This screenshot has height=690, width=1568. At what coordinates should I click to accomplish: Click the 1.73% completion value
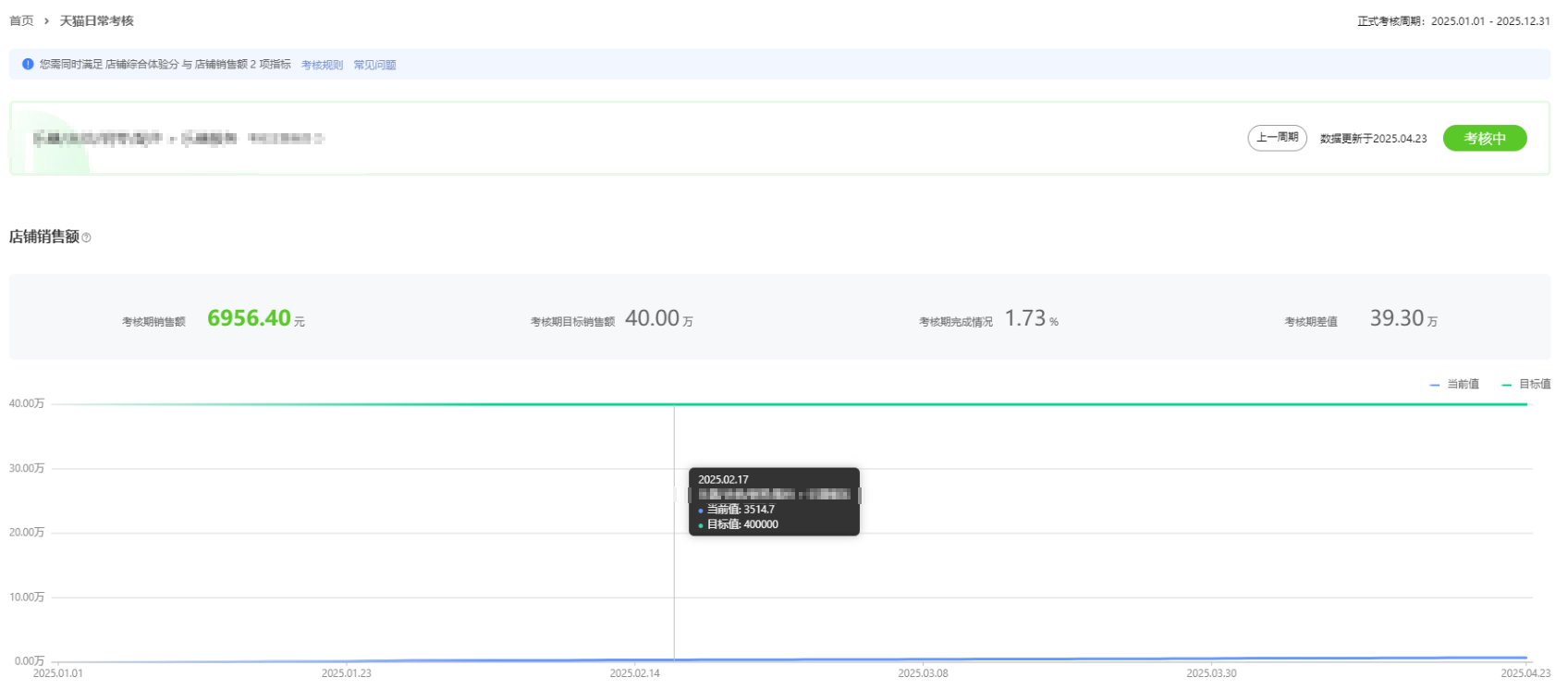(x=1026, y=319)
